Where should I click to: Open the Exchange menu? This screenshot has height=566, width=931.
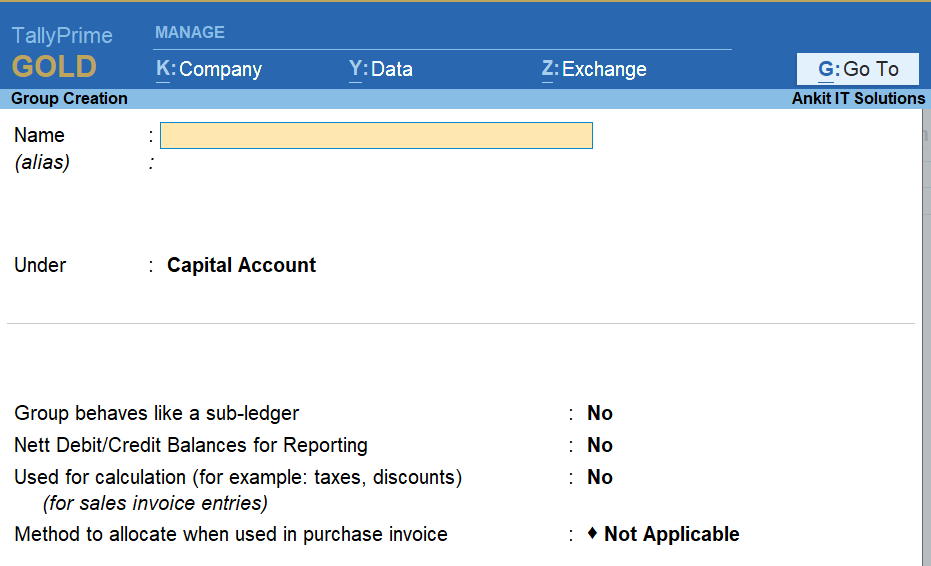click(594, 69)
